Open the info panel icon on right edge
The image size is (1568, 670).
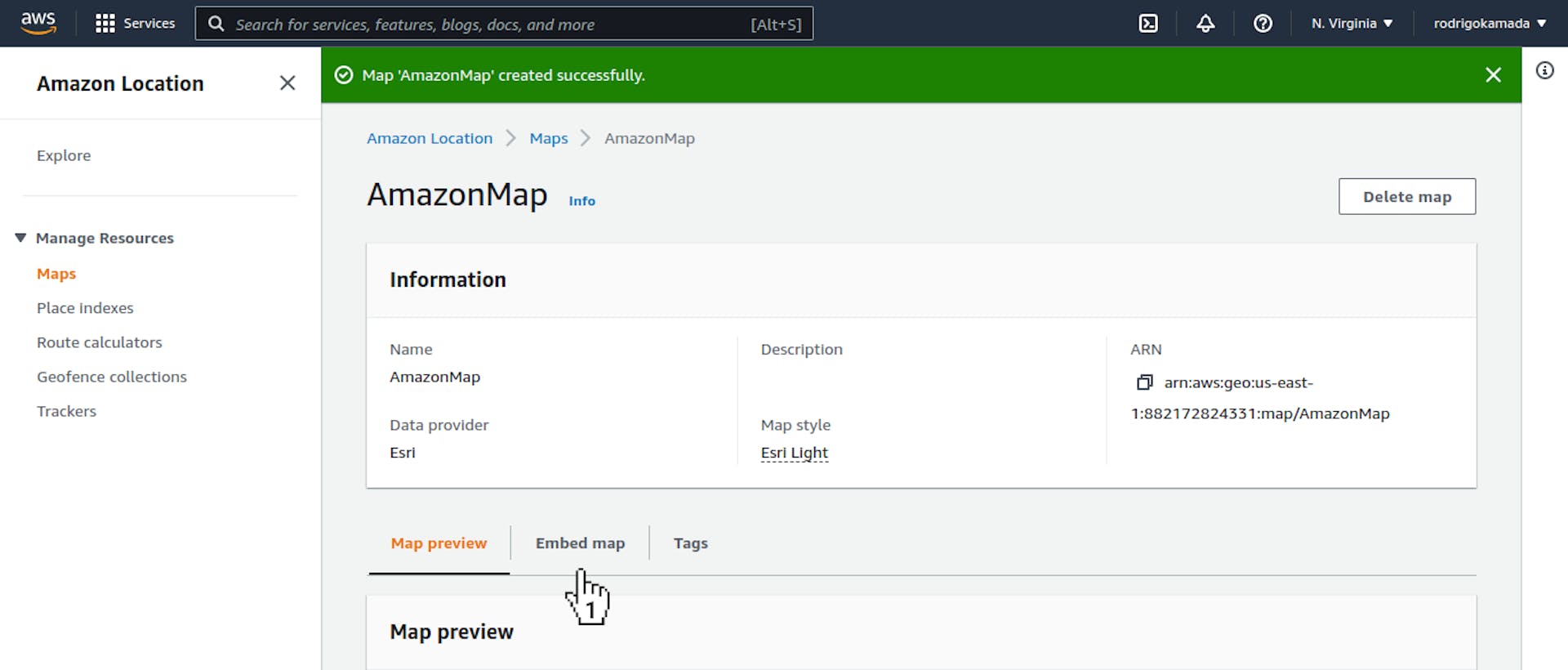coord(1544,70)
